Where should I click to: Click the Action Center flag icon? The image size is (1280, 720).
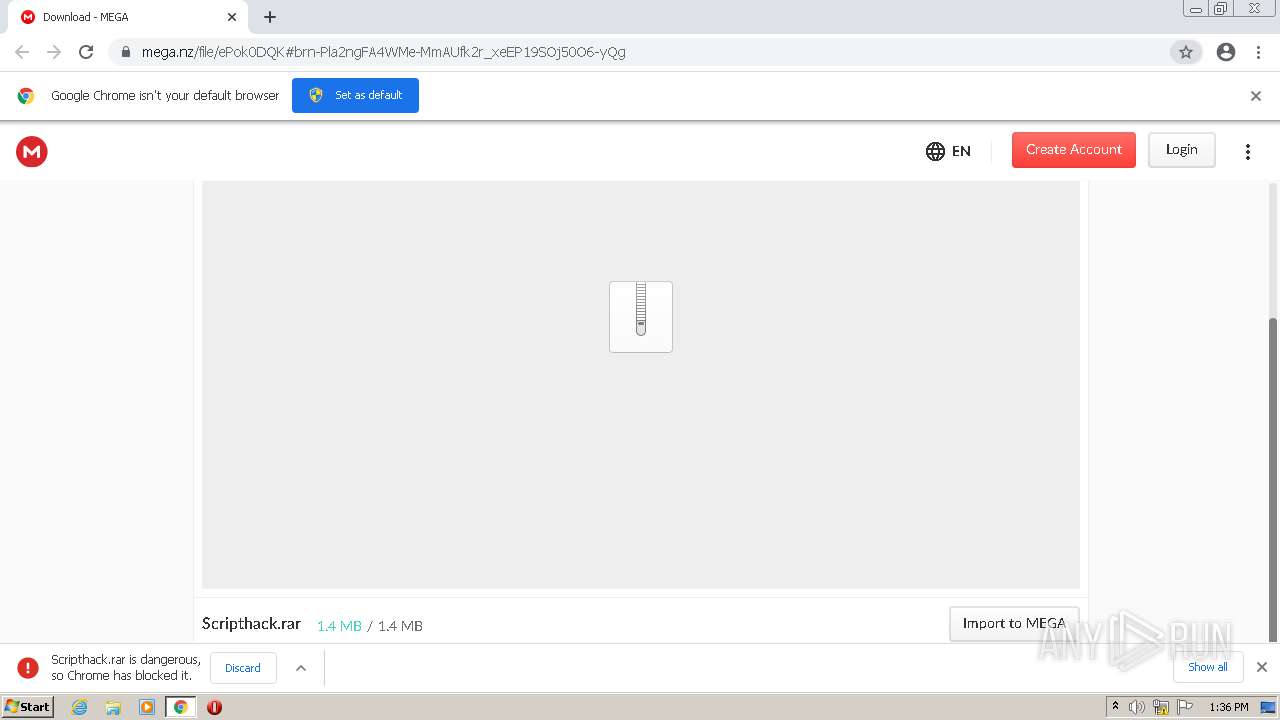1184,707
